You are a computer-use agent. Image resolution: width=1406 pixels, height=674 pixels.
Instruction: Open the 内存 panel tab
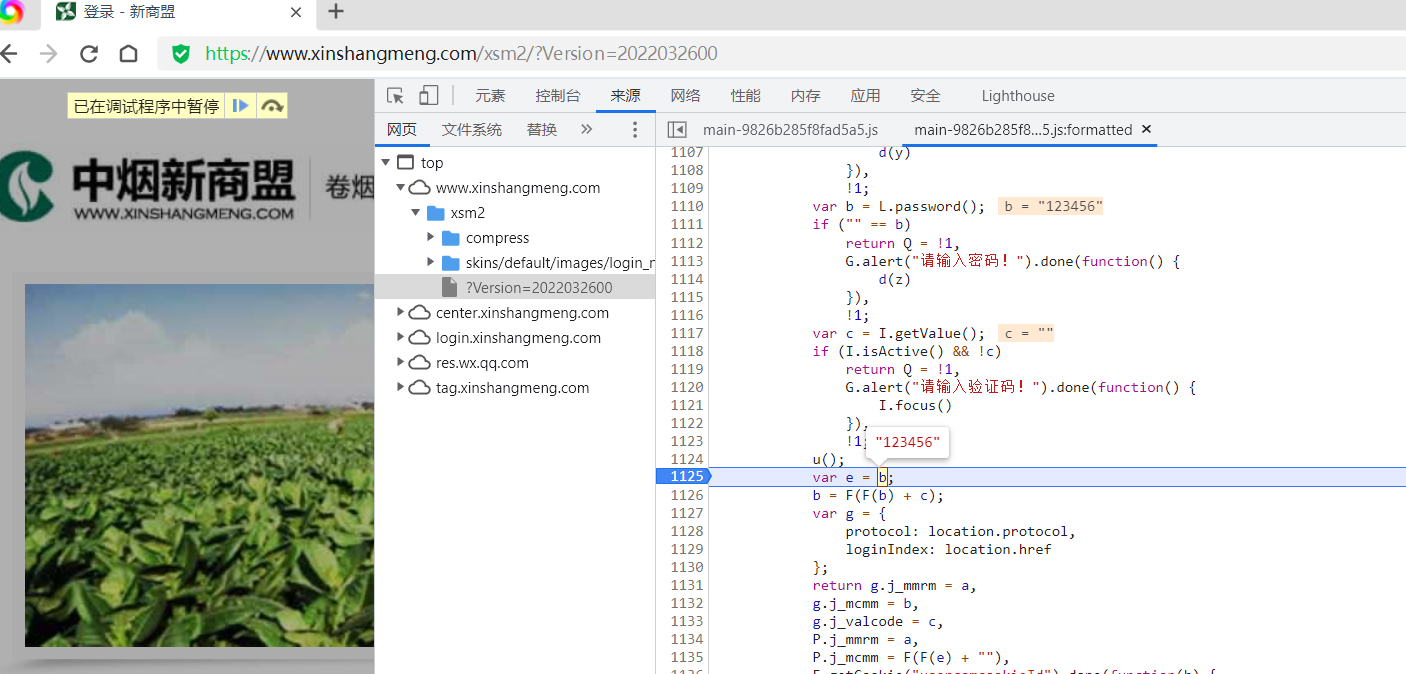[x=806, y=96]
